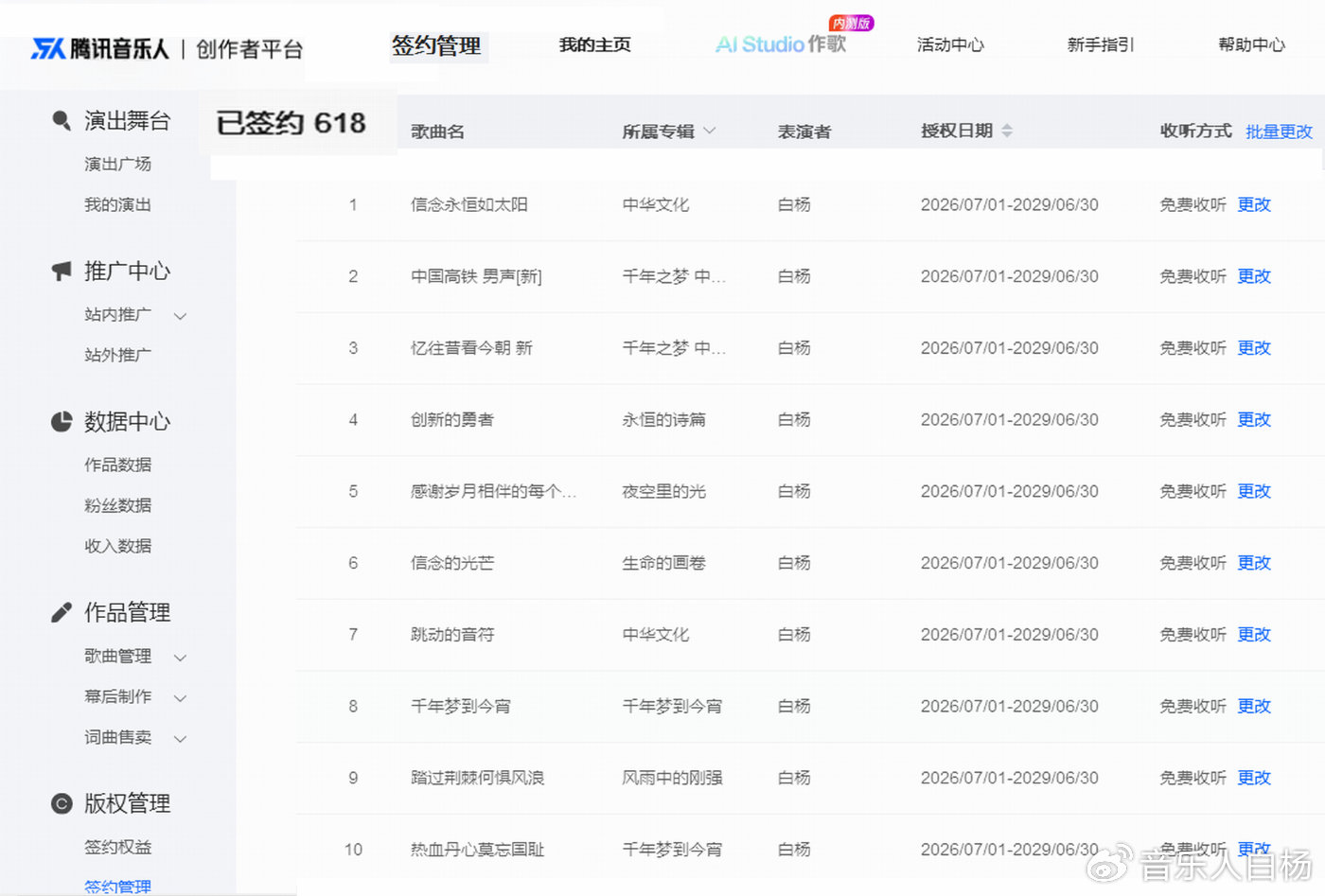Click the 收听方式 column header

click(1196, 131)
